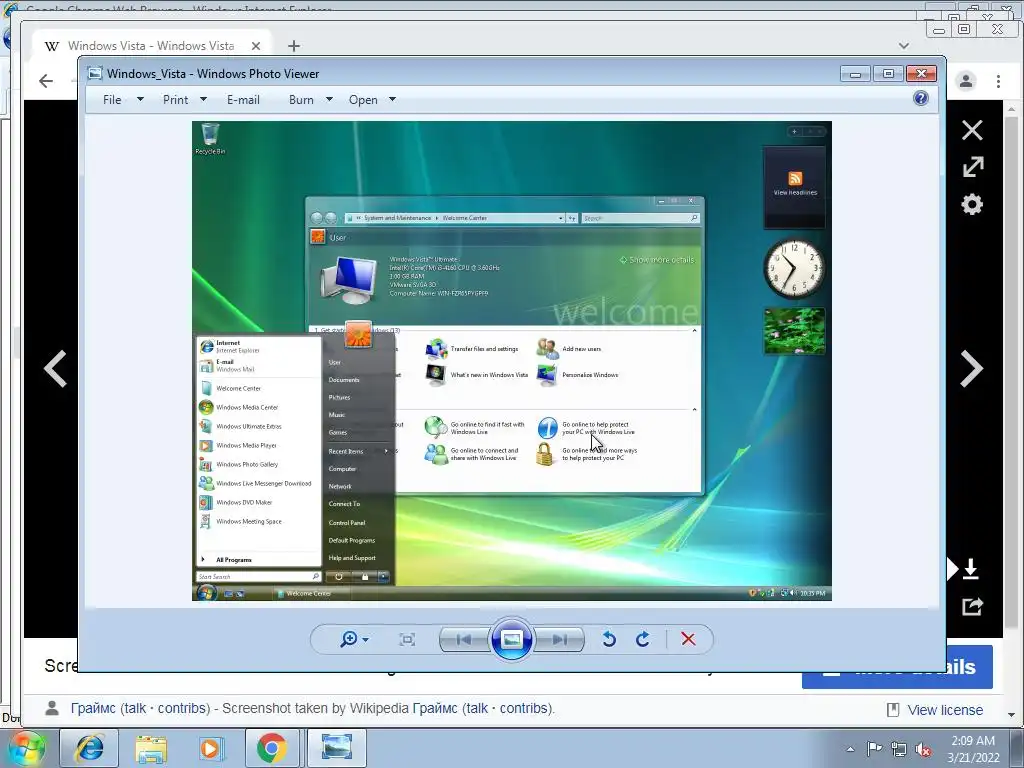The width and height of the screenshot is (1024, 768).
Task: Open a new Chrome tab
Action: click(x=294, y=46)
